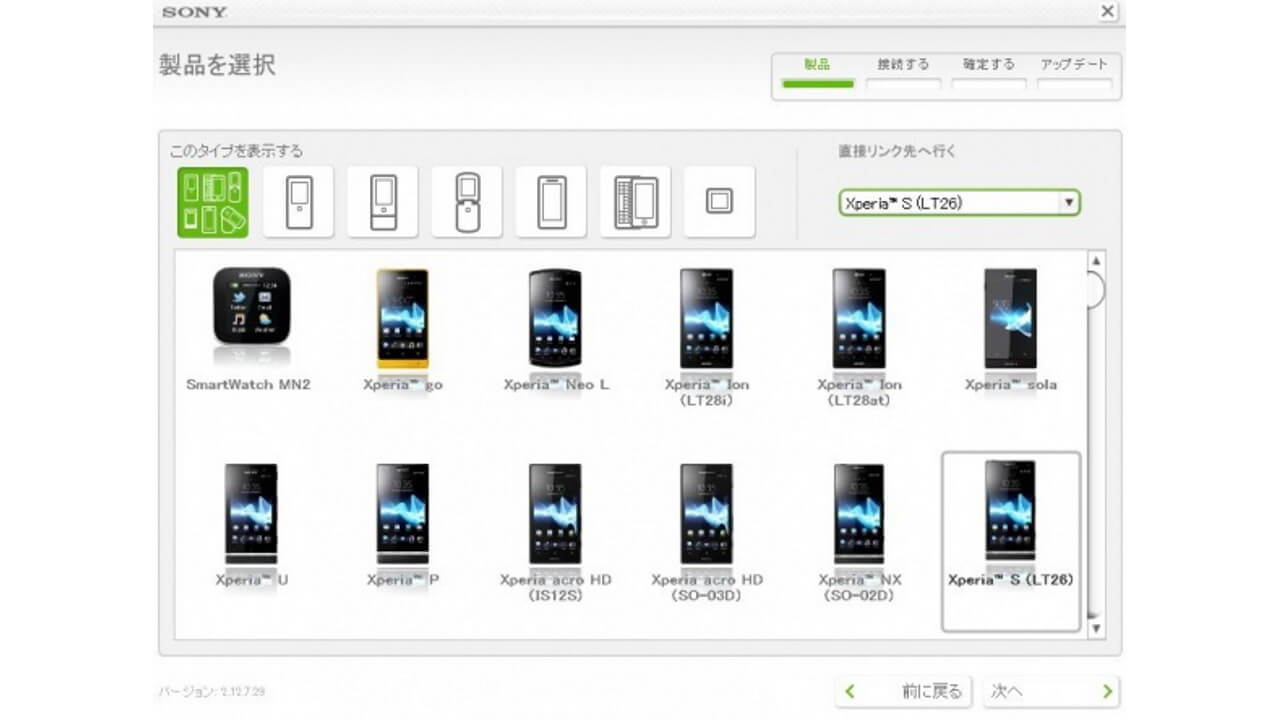Click the dropdown arrow next to Xperia S (LT26)
Viewport: 1280px width, 720px height.
1070,202
